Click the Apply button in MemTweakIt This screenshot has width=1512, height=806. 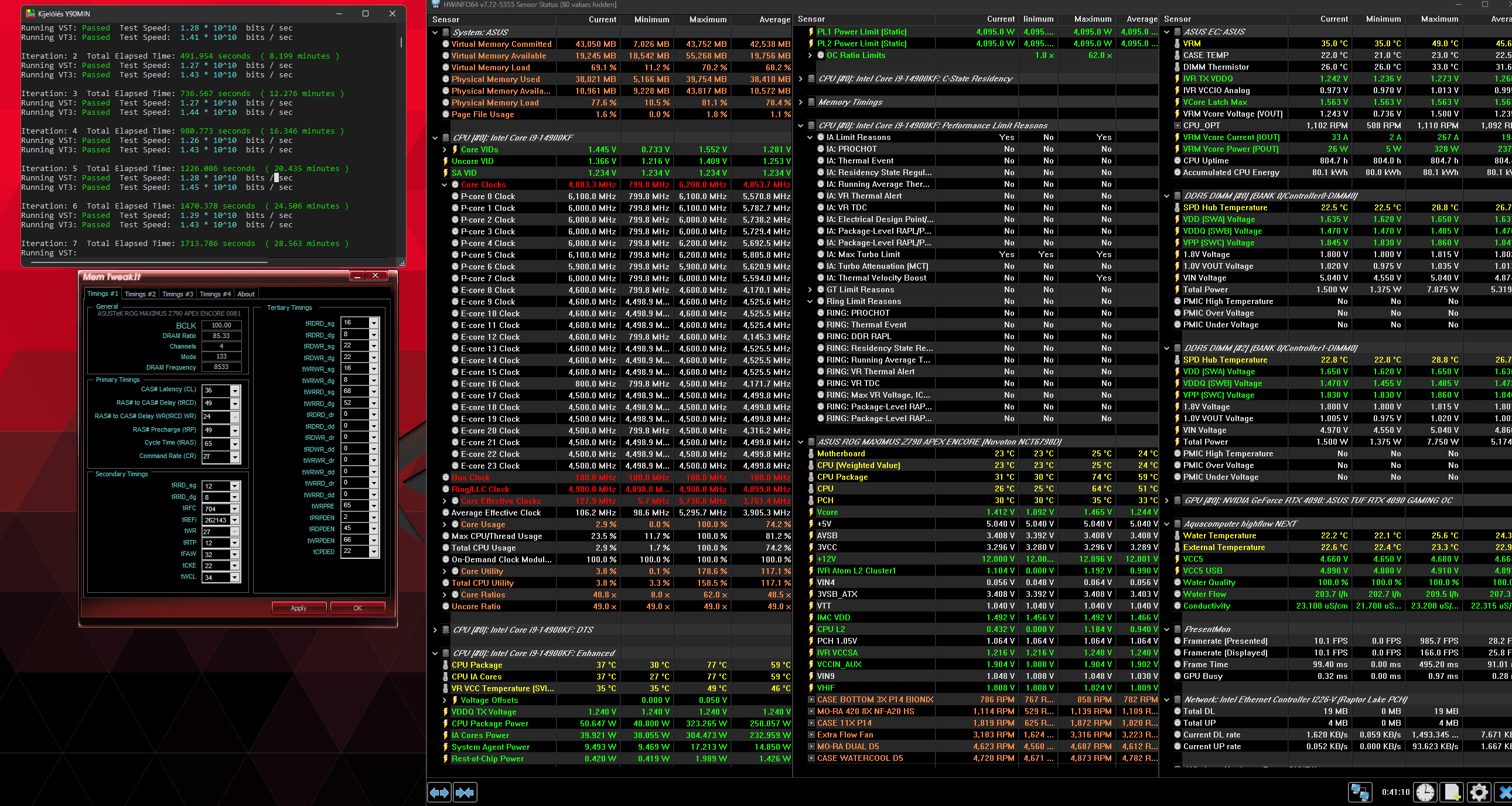(x=299, y=608)
